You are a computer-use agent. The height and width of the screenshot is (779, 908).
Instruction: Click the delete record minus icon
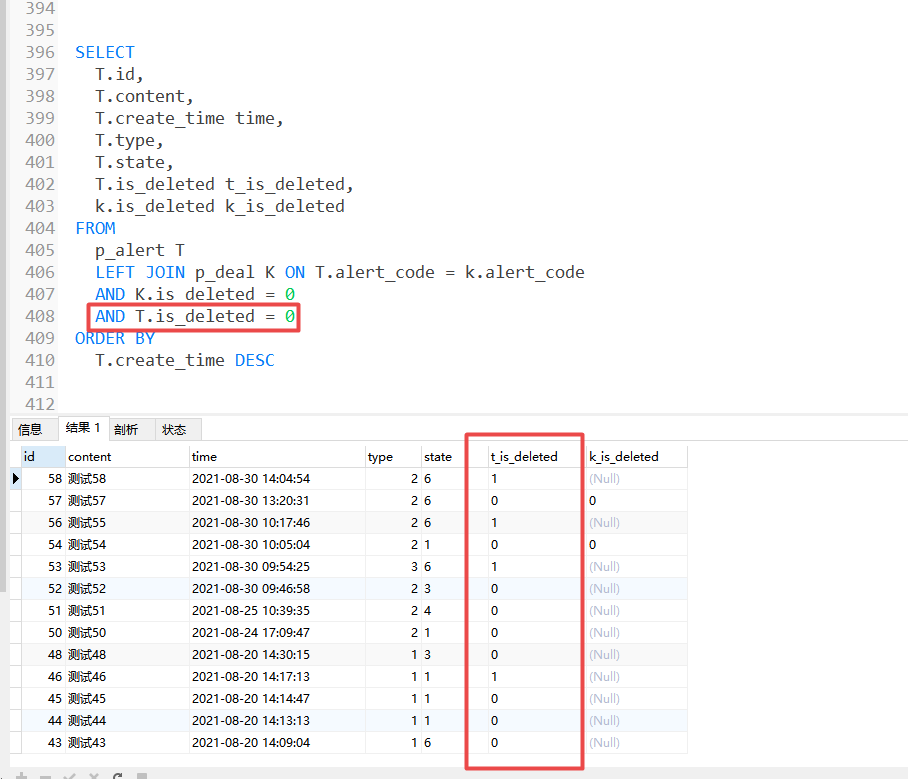point(45,774)
